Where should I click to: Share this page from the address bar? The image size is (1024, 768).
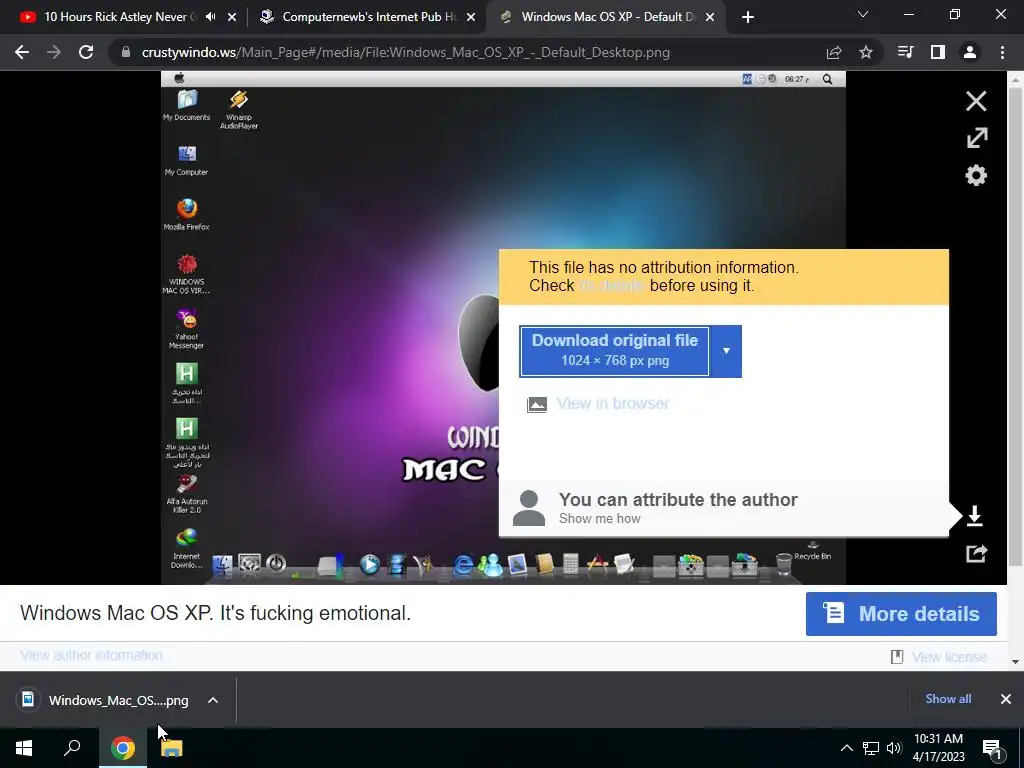click(834, 52)
